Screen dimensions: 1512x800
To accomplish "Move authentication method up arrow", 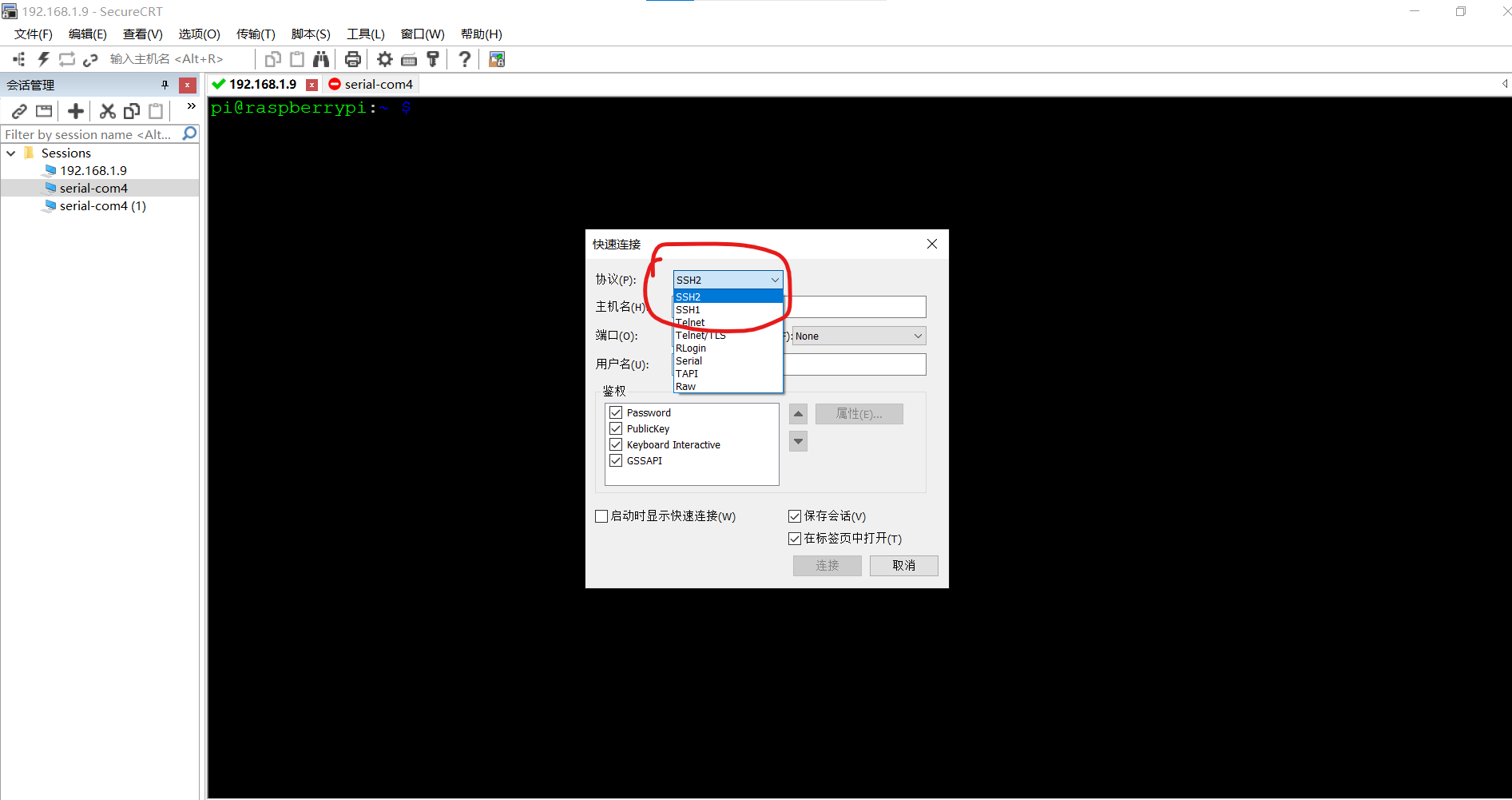I will [798, 414].
